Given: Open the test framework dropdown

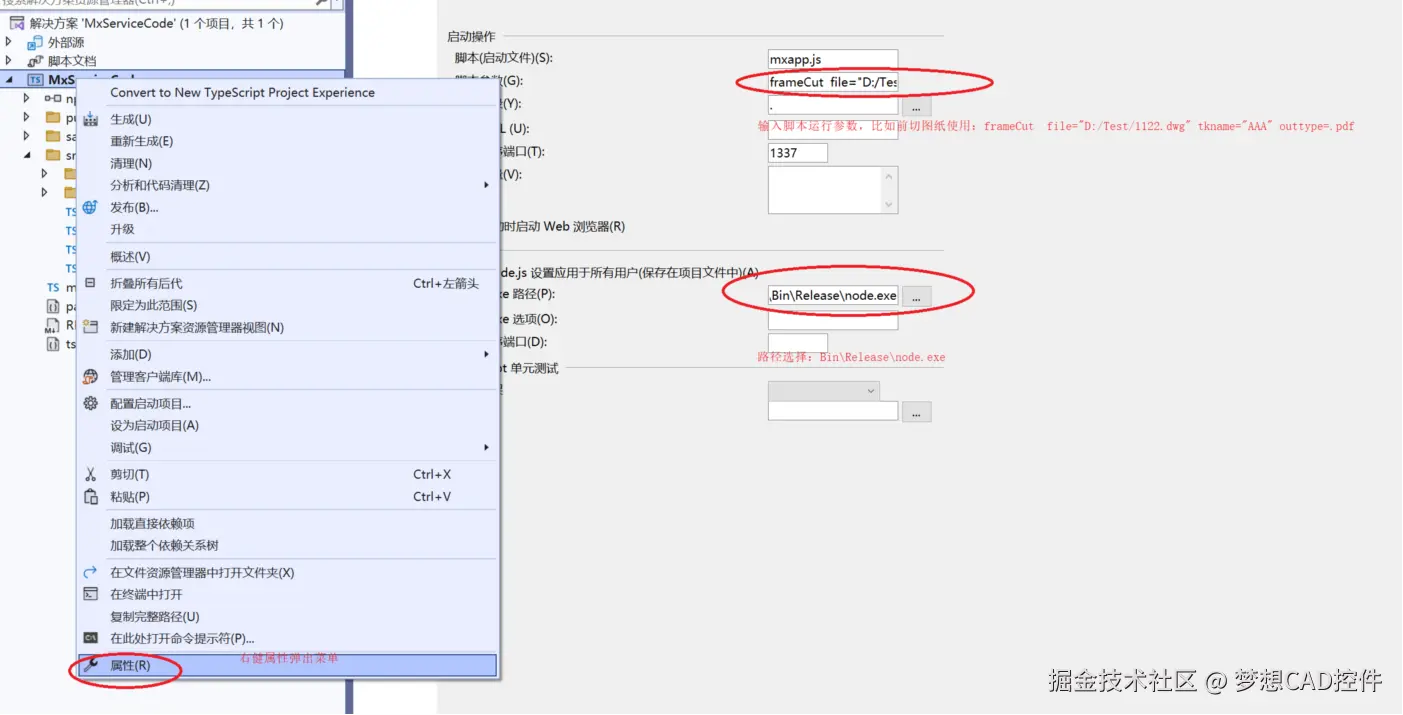Looking at the screenshot, I should coord(824,391).
